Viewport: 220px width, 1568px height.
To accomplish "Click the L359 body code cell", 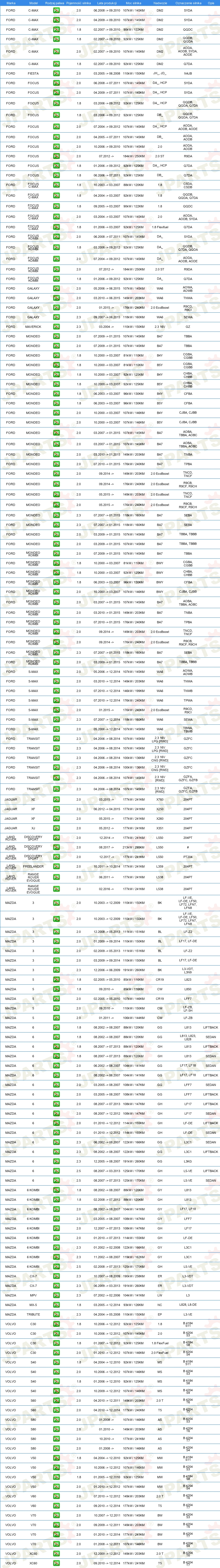I will (x=160, y=867).
